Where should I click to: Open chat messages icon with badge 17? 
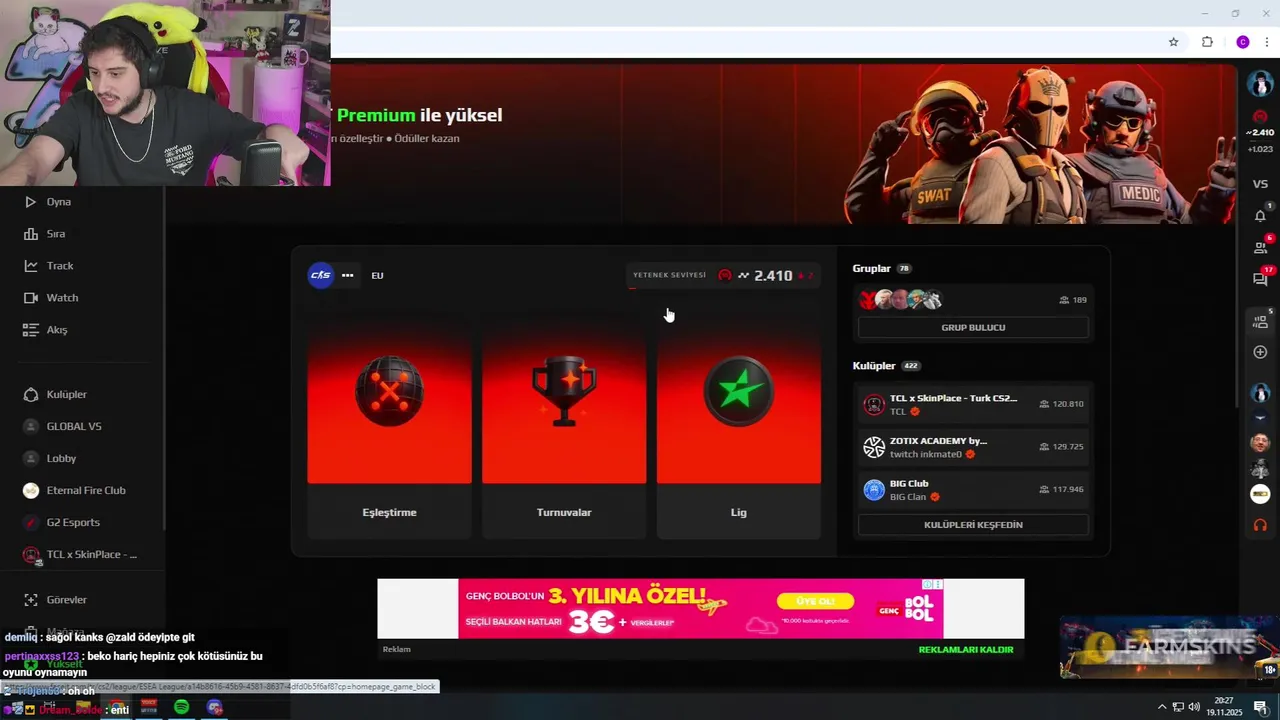coord(1260,279)
